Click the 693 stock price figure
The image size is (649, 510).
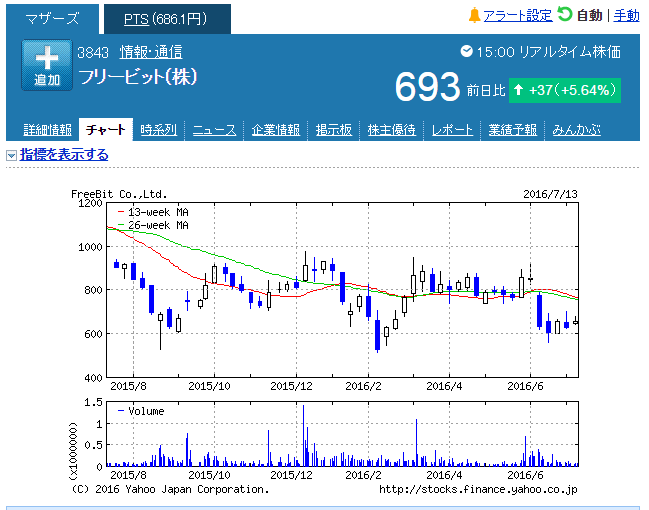[427, 87]
